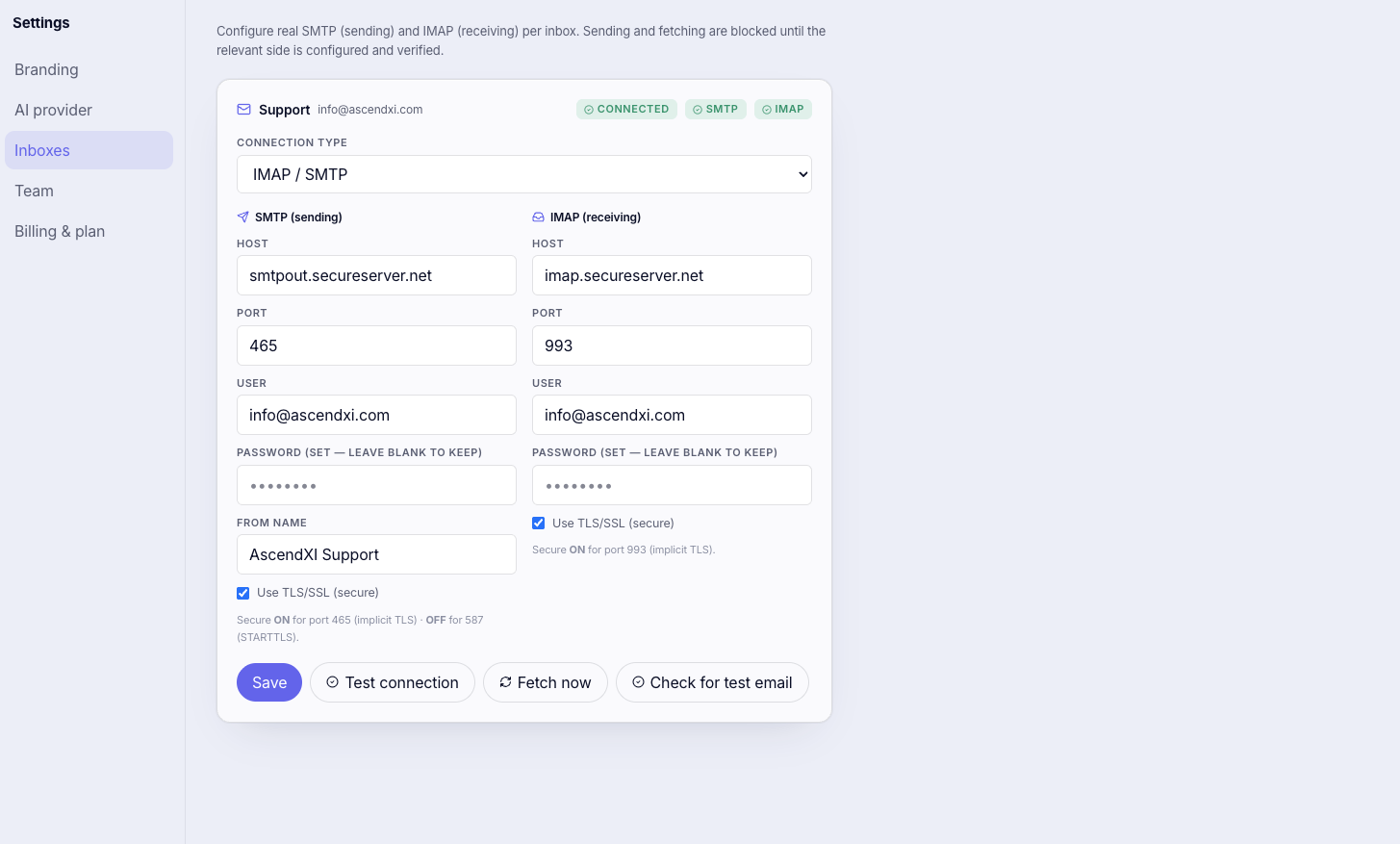The height and width of the screenshot is (844, 1400).
Task: Click the check icon in the CONNECTED badge
Action: point(589,110)
